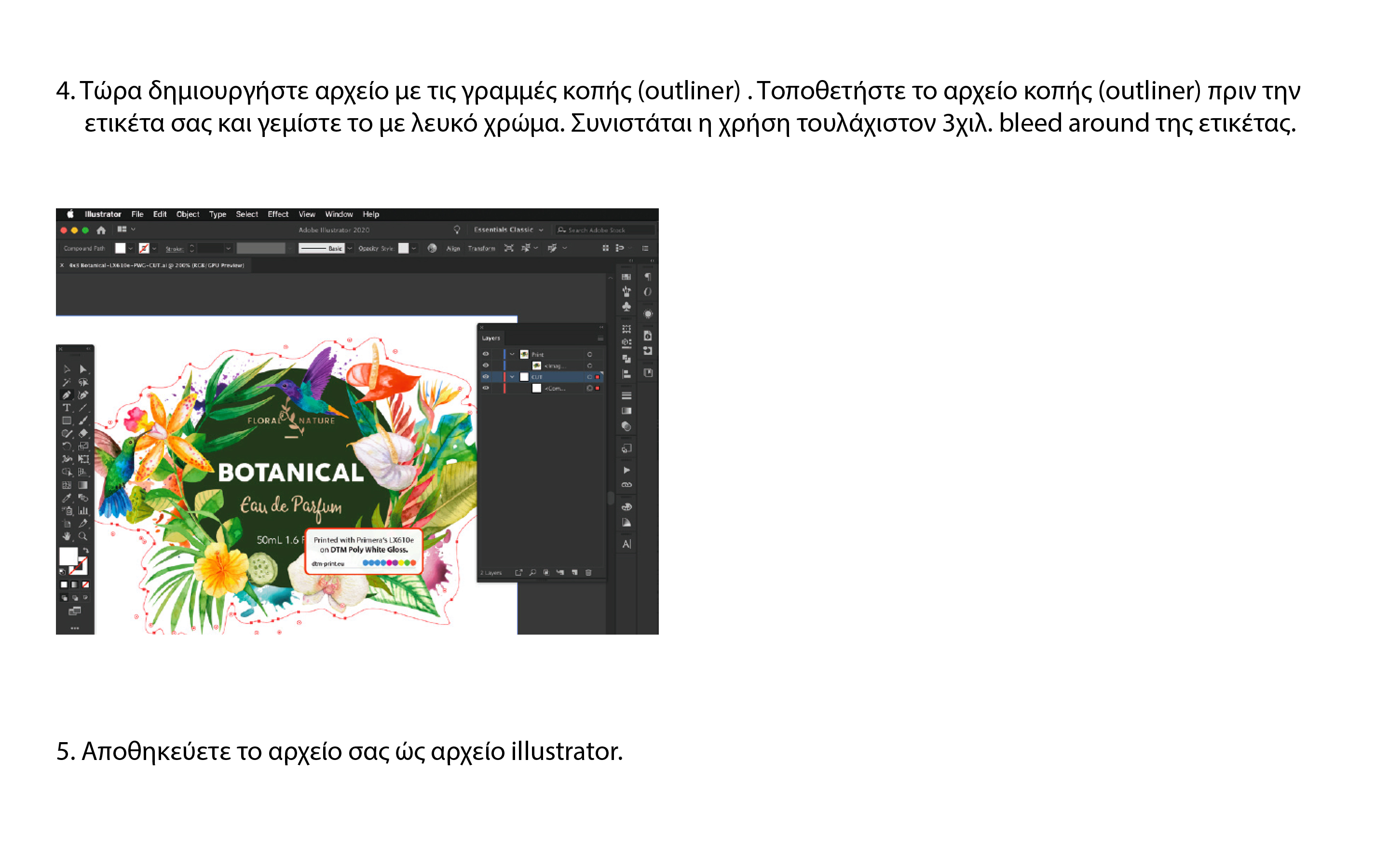Open Basic brush definition dropdown
Image resolution: width=1389 pixels, height=868 pixels.
coord(350,248)
